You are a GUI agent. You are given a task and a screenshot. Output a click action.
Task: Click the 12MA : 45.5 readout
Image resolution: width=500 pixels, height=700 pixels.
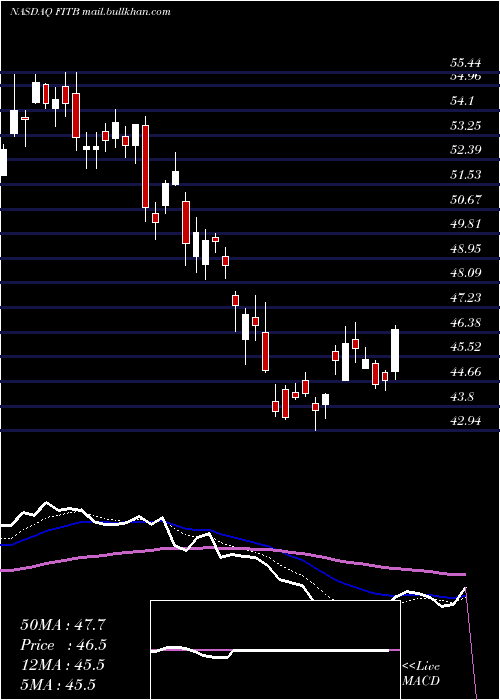pos(63,665)
